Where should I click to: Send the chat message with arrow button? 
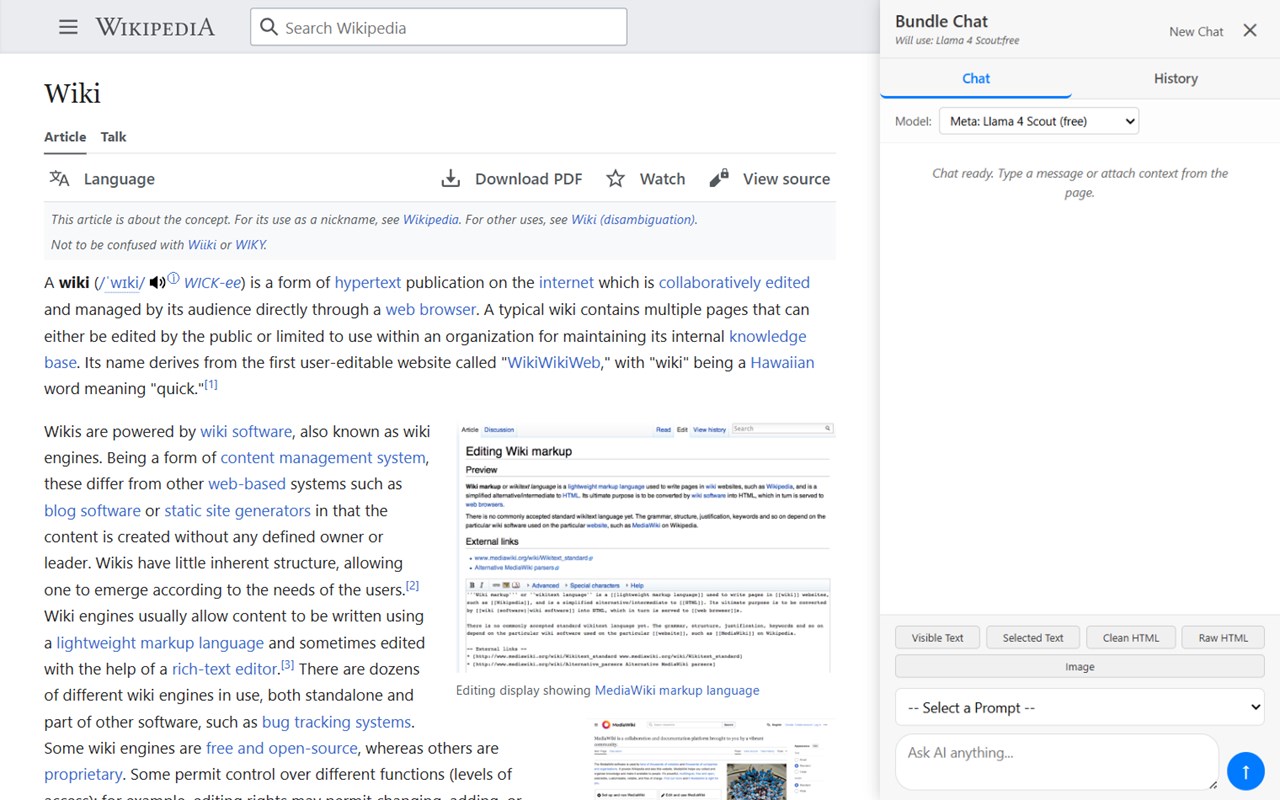pyautogui.click(x=1246, y=771)
